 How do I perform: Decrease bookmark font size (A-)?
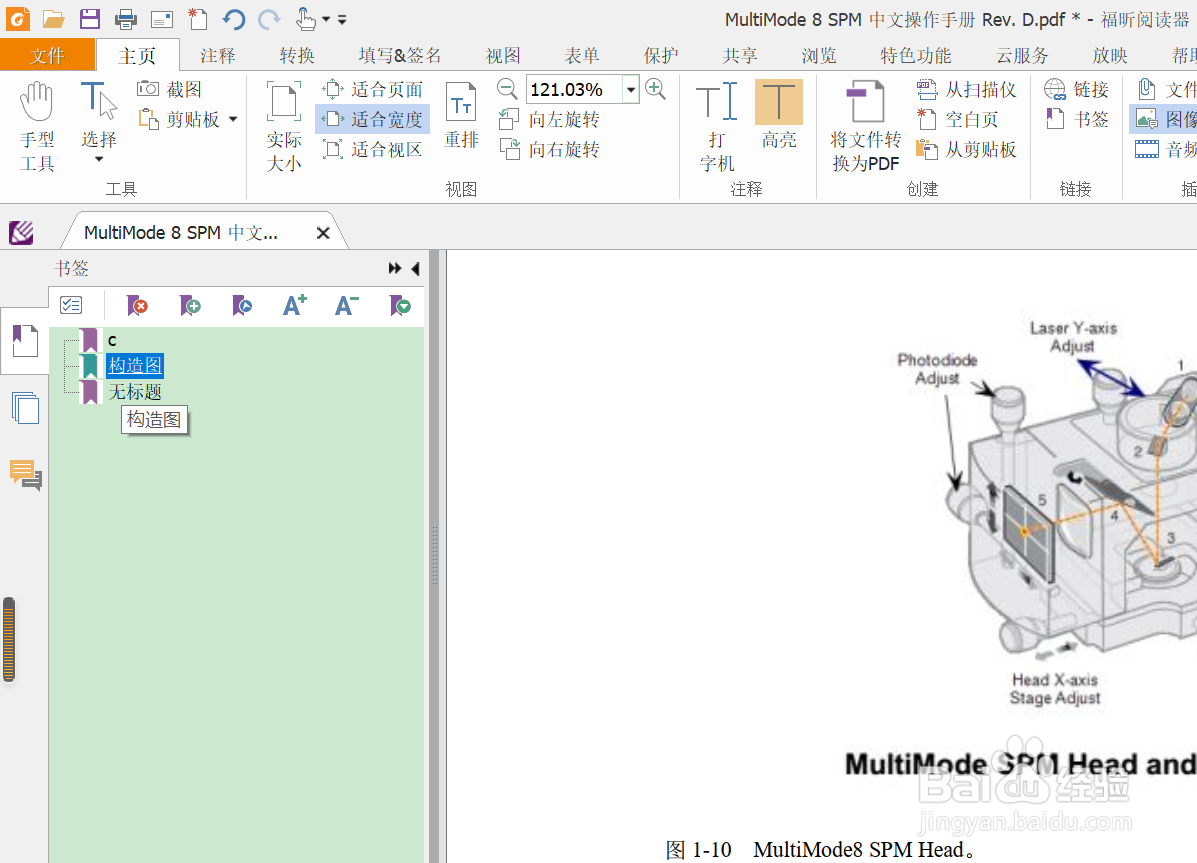(x=347, y=305)
